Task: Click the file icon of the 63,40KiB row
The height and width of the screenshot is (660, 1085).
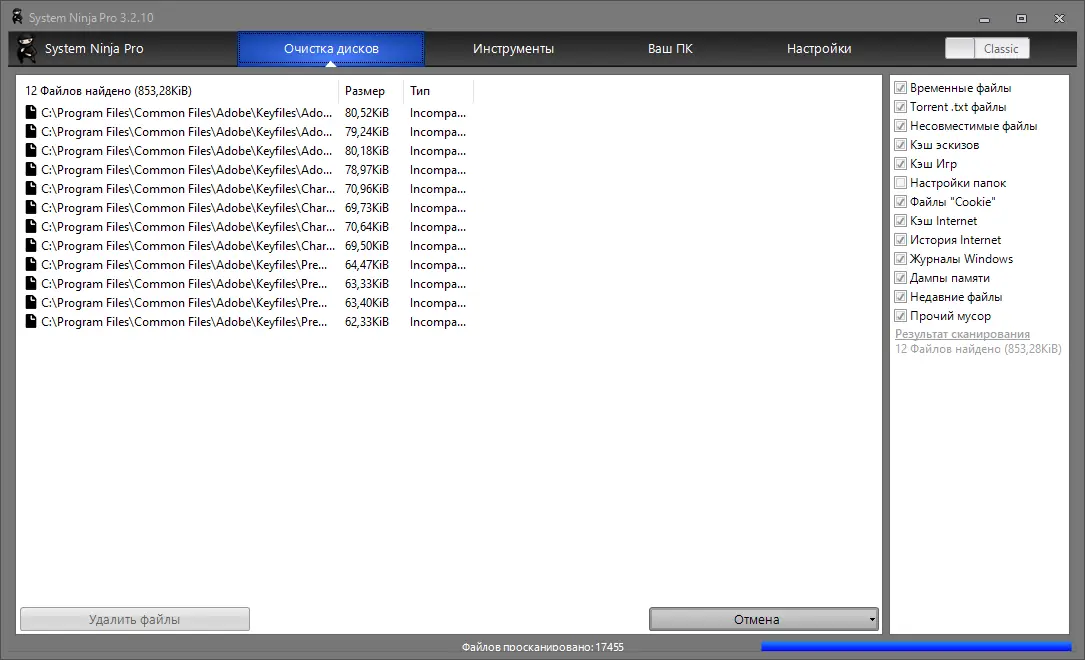Action: [30, 302]
